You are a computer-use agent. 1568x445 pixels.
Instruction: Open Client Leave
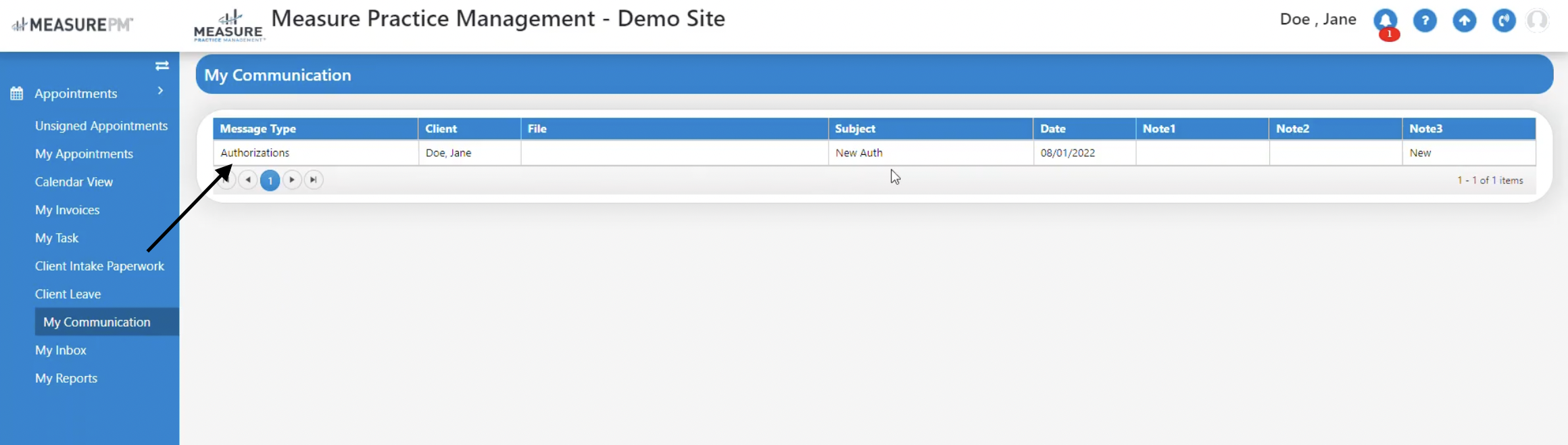68,294
